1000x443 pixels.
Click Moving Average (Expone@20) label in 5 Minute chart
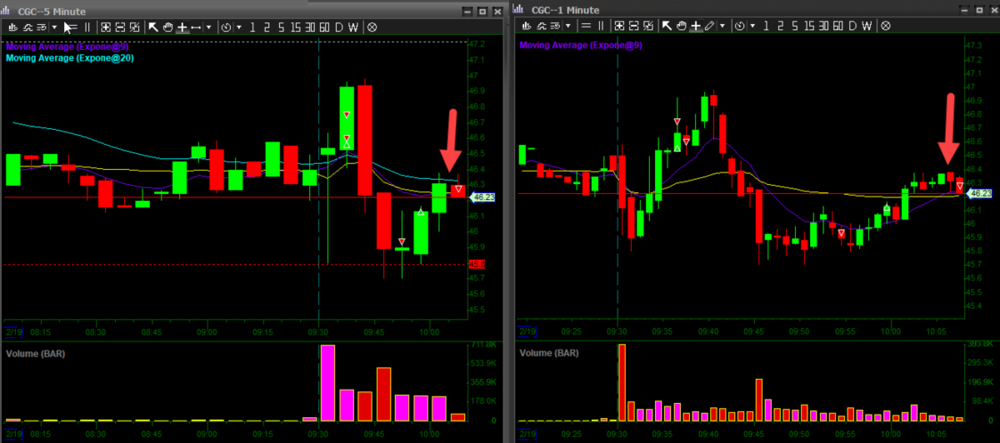tap(70, 58)
